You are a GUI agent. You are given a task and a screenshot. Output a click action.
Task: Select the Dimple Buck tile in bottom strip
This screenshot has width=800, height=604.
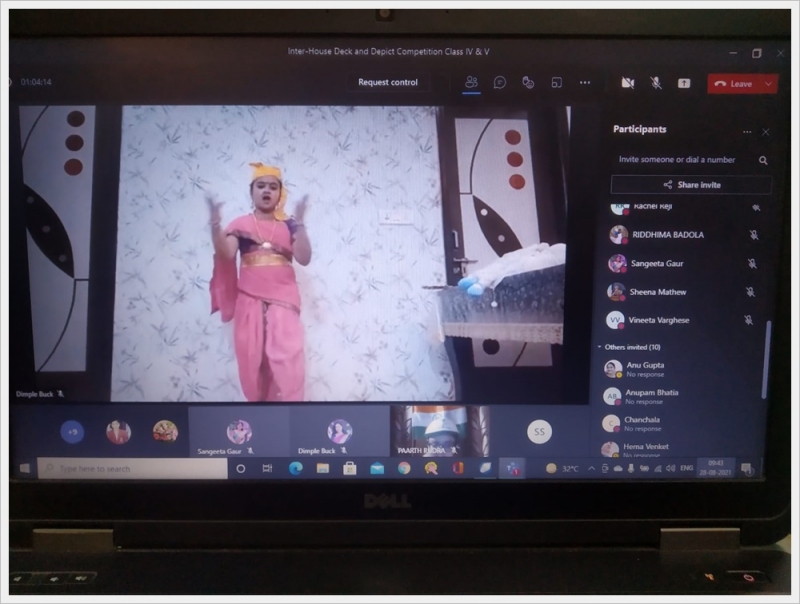click(340, 432)
